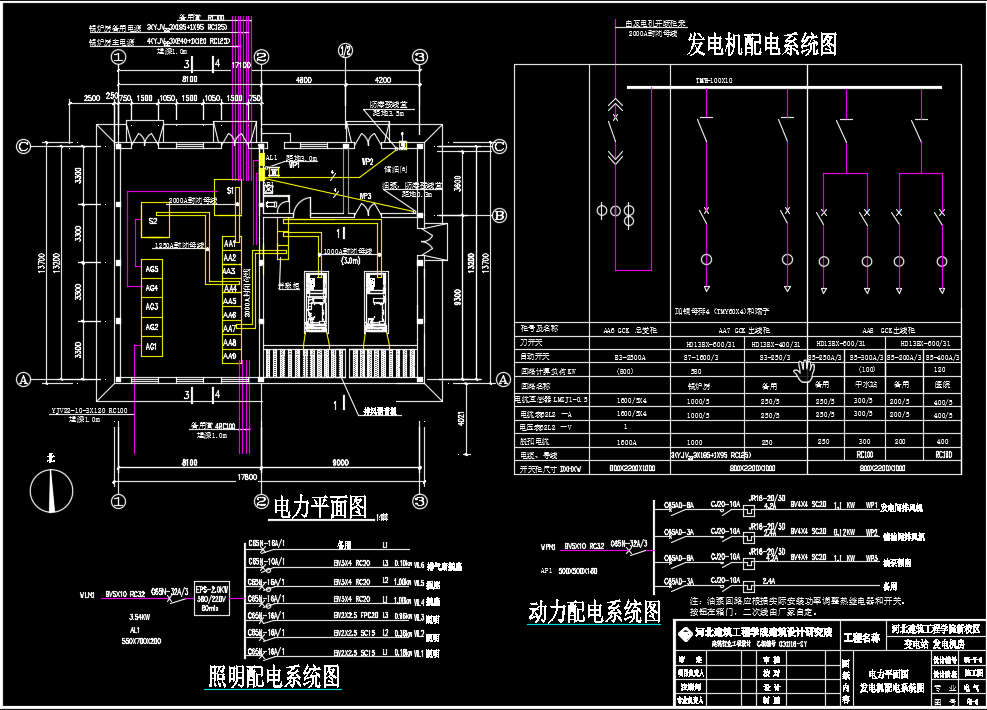This screenshot has width=987, height=710.
Task: Click the BV2X2.5 FPC20 cable label
Action: 356,616
